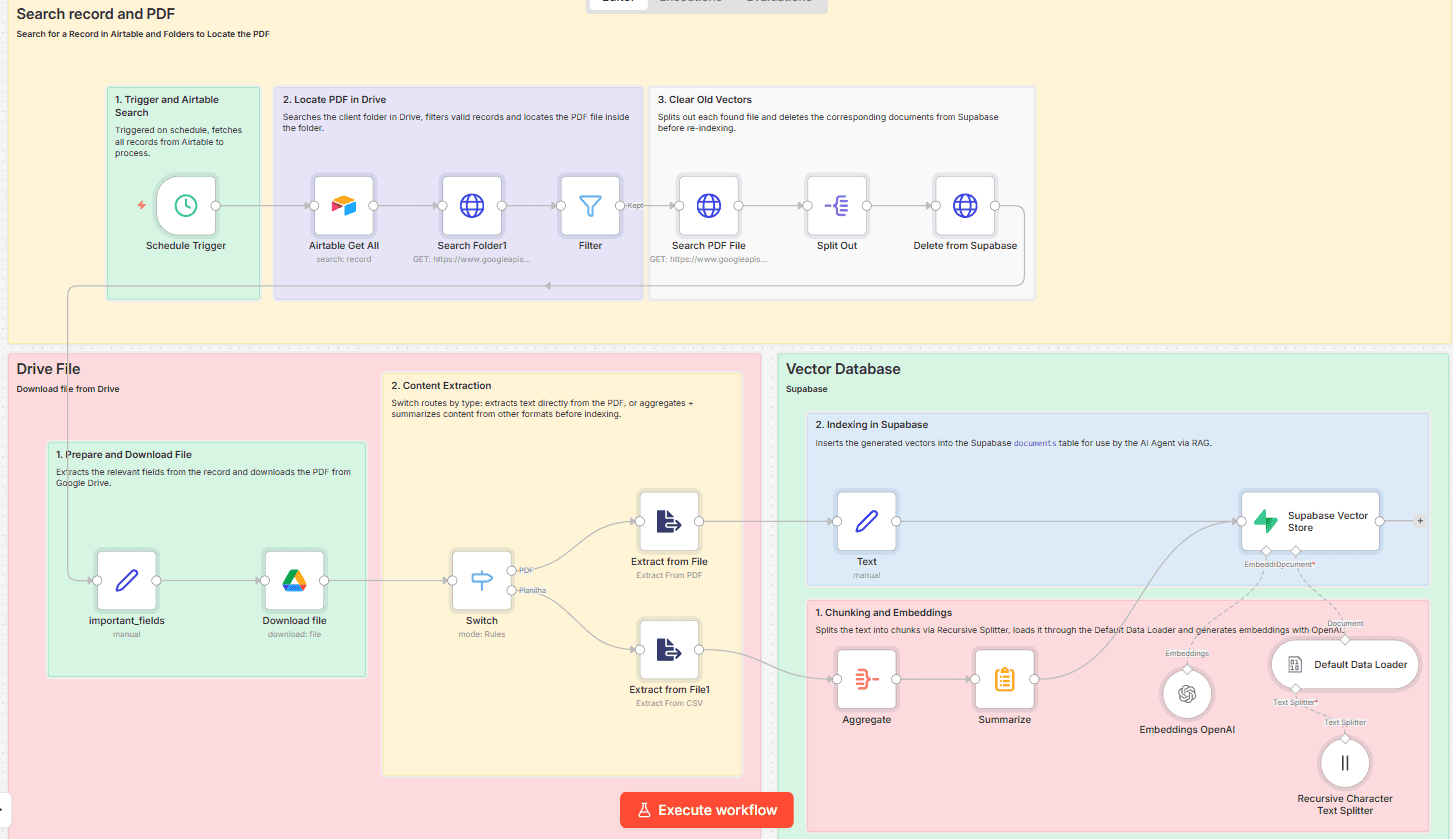Select the Summarize clipboard node
Image resolution: width=1453 pixels, height=839 pixels.
point(1005,679)
